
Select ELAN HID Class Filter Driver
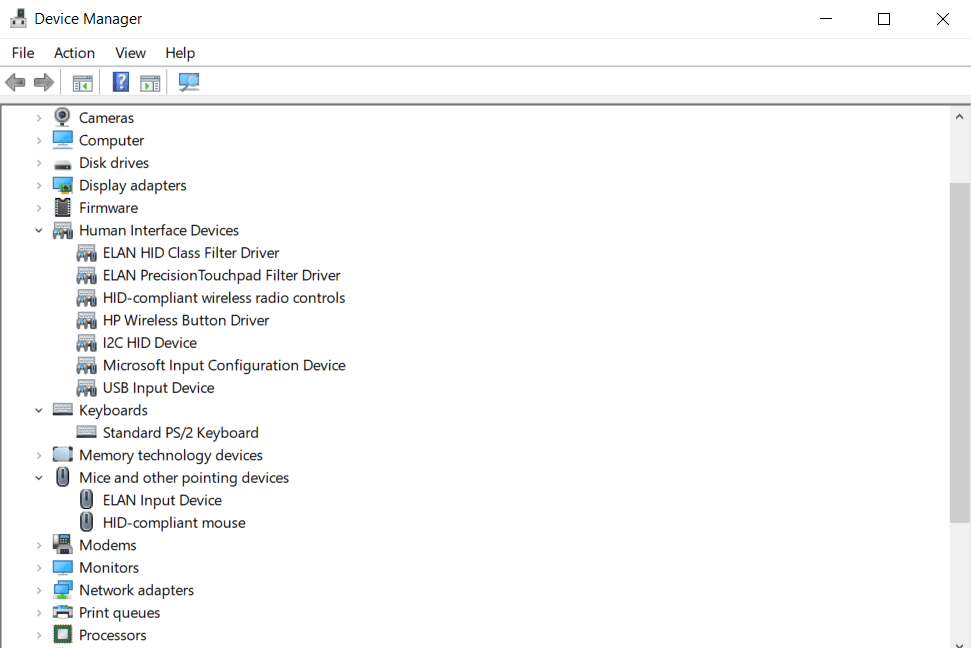[191, 253]
